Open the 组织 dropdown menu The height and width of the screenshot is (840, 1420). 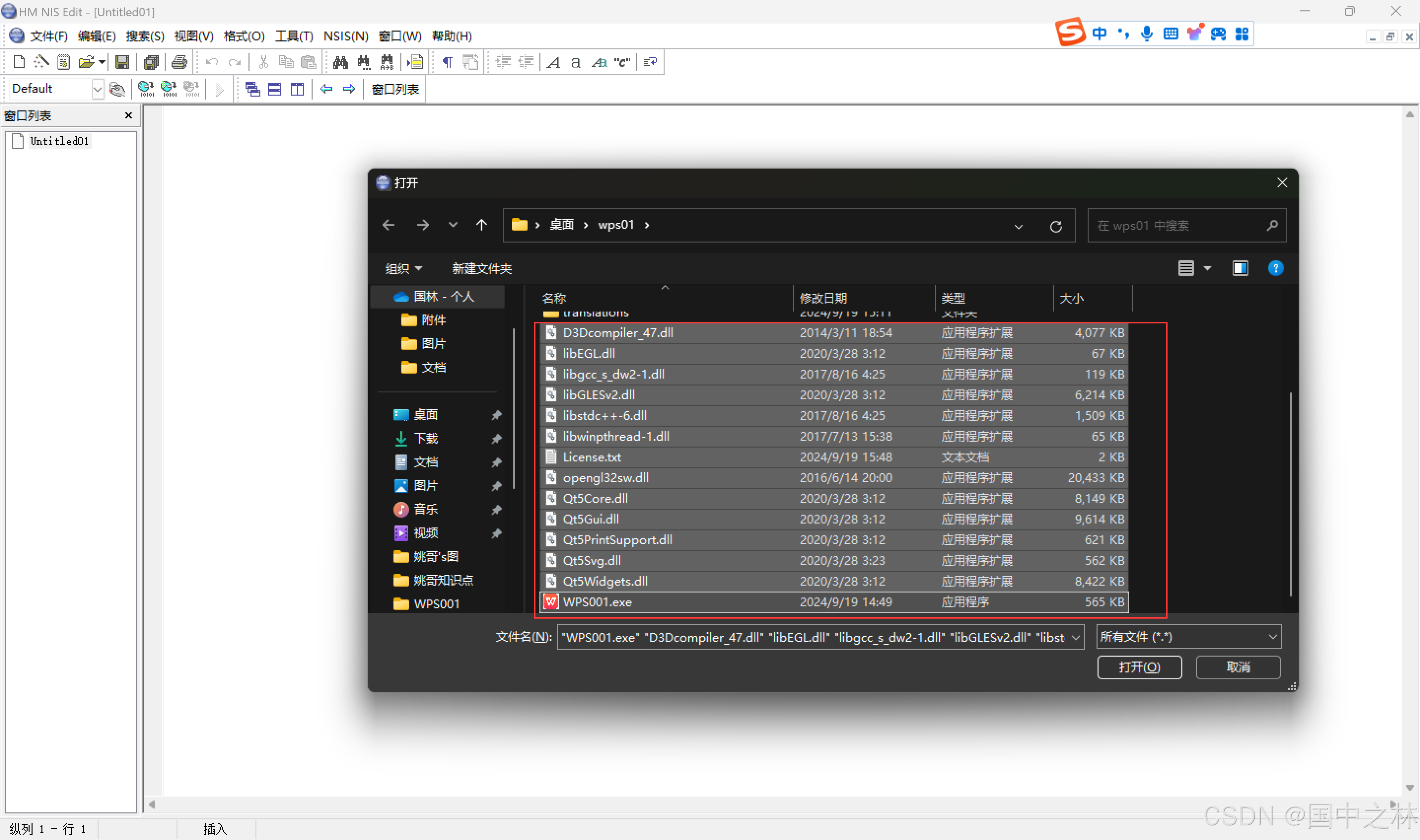coord(404,268)
